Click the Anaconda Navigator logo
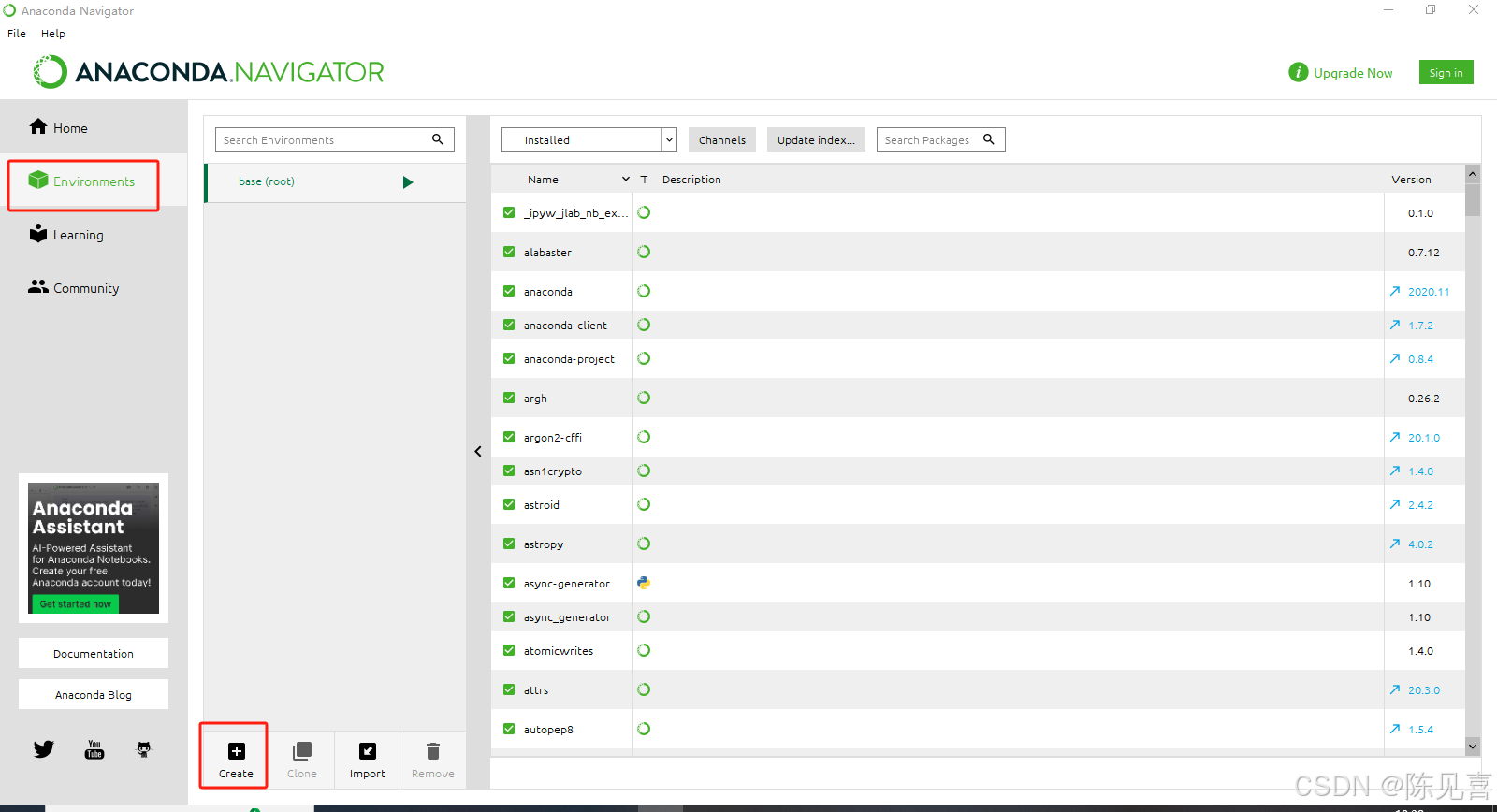Image resolution: width=1497 pixels, height=812 pixels. coord(210,72)
